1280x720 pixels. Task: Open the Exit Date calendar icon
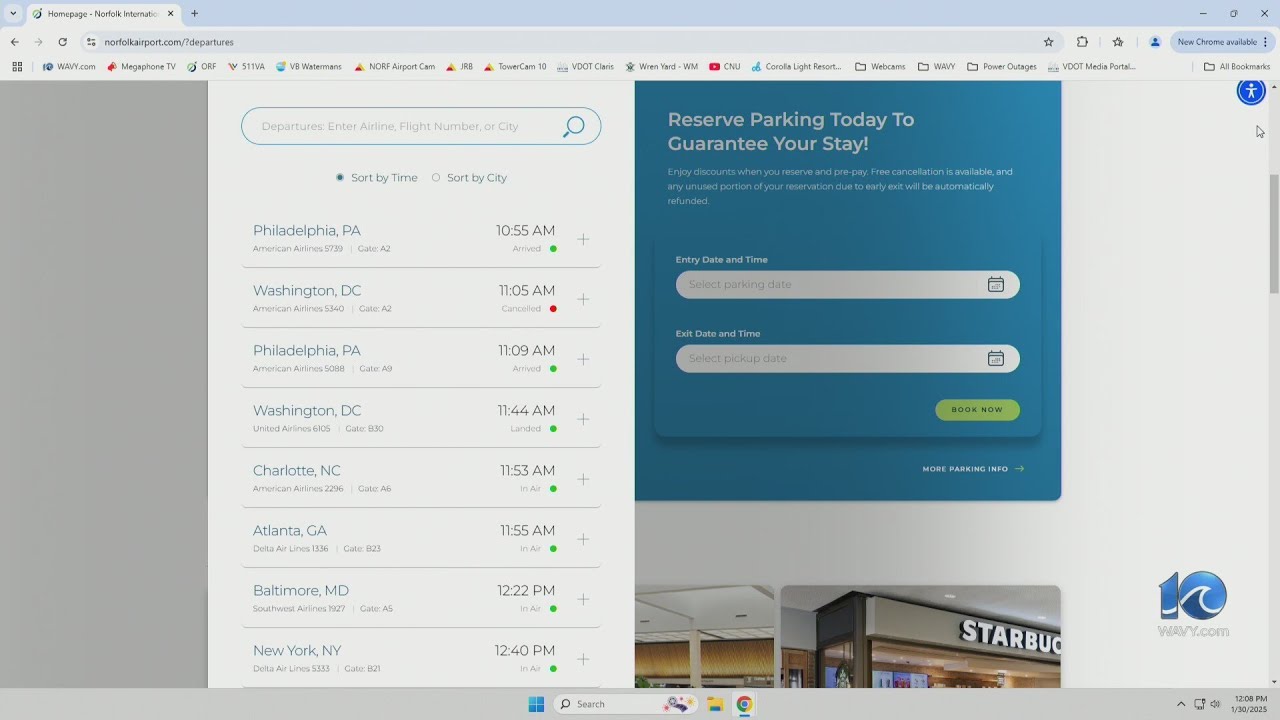click(996, 358)
